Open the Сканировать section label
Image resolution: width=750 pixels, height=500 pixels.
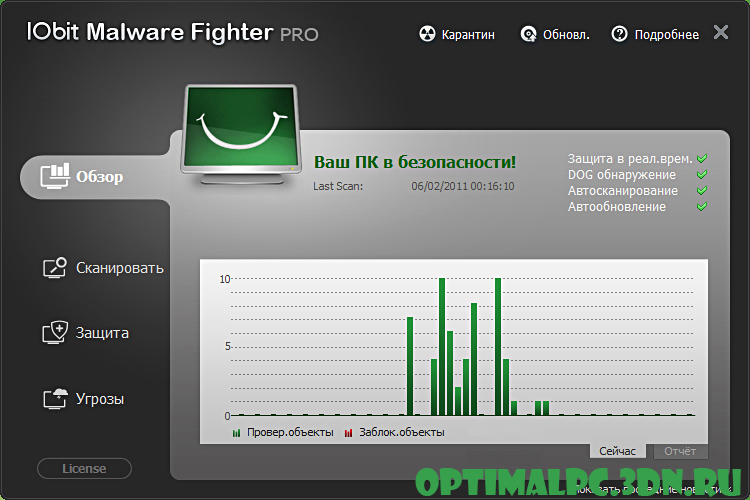click(120, 268)
